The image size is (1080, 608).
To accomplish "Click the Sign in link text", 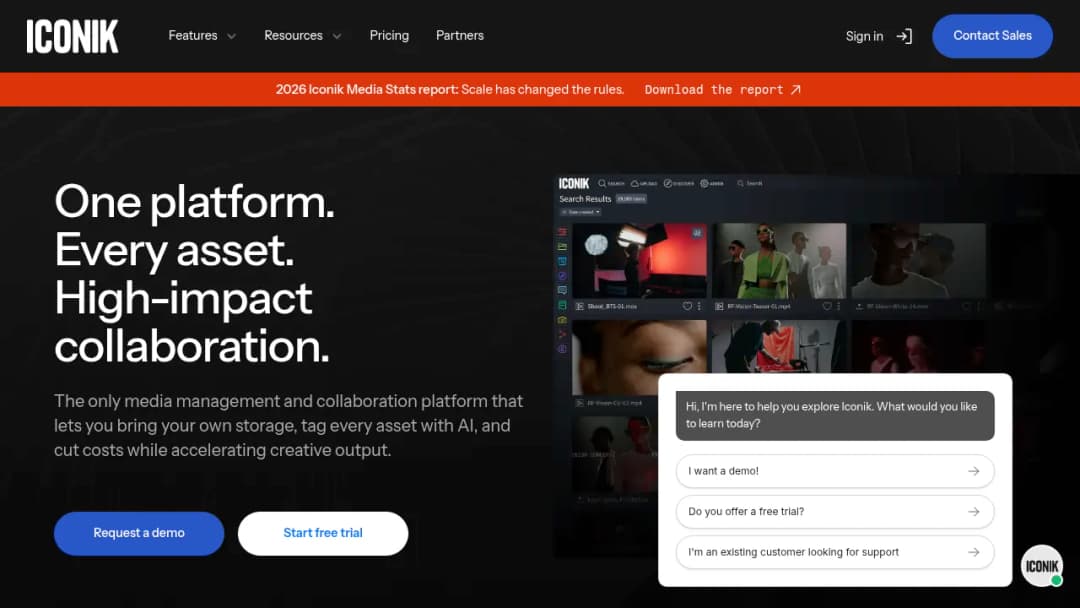I will (x=864, y=36).
